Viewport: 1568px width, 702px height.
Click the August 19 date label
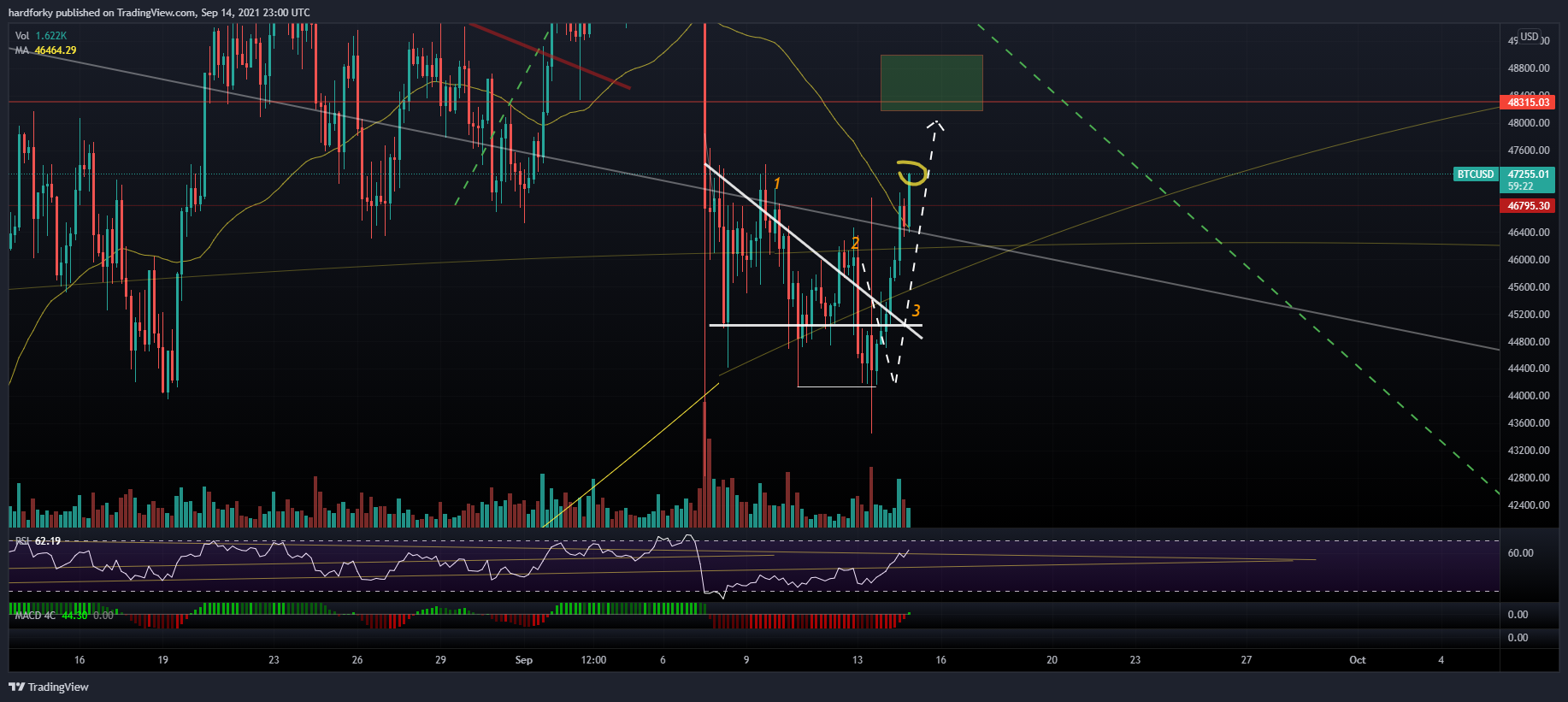coord(162,660)
